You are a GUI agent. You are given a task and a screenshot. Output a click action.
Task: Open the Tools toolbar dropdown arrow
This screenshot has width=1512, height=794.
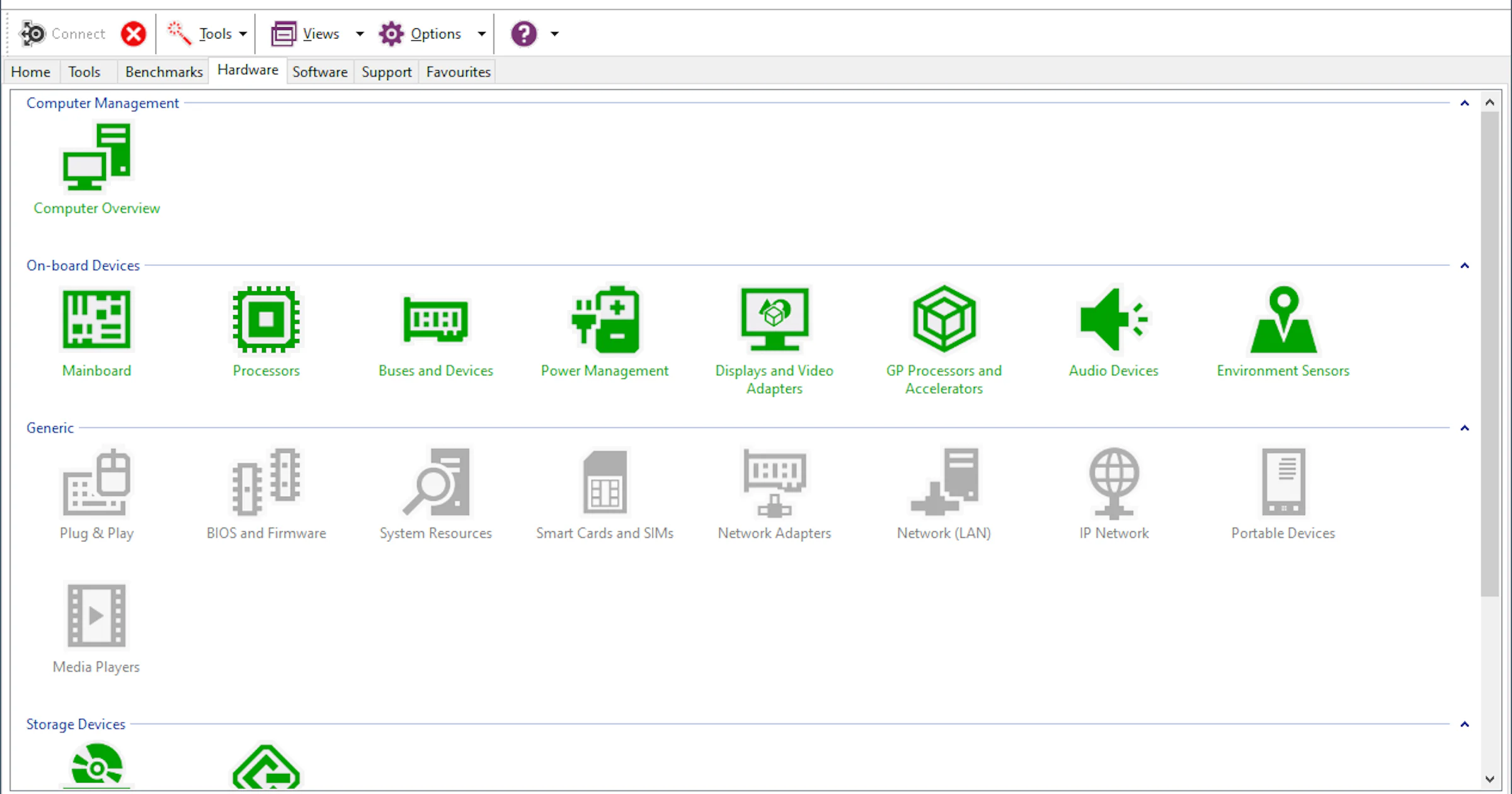pos(243,34)
